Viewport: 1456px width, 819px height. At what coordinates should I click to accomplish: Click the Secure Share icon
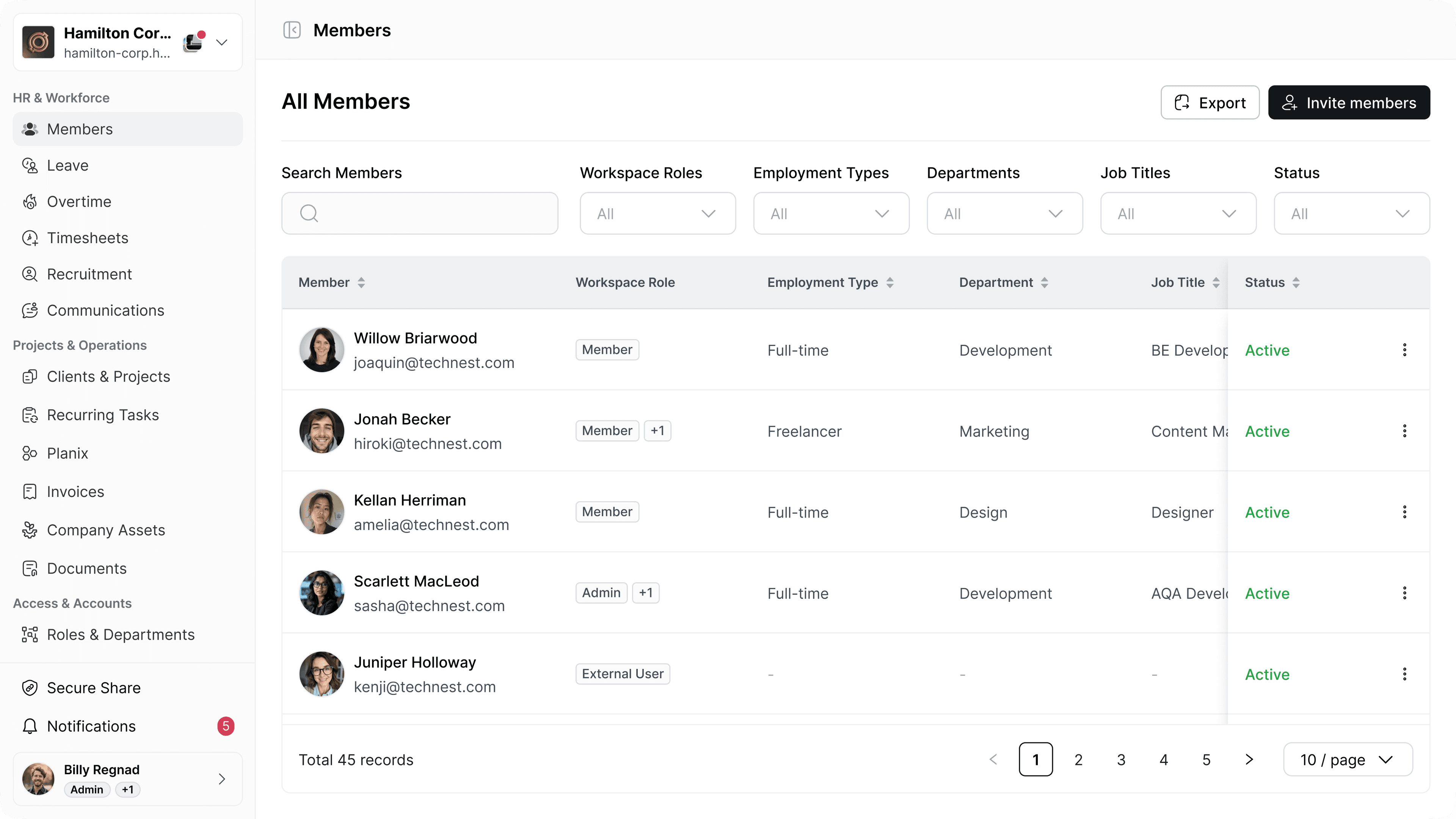click(x=30, y=688)
